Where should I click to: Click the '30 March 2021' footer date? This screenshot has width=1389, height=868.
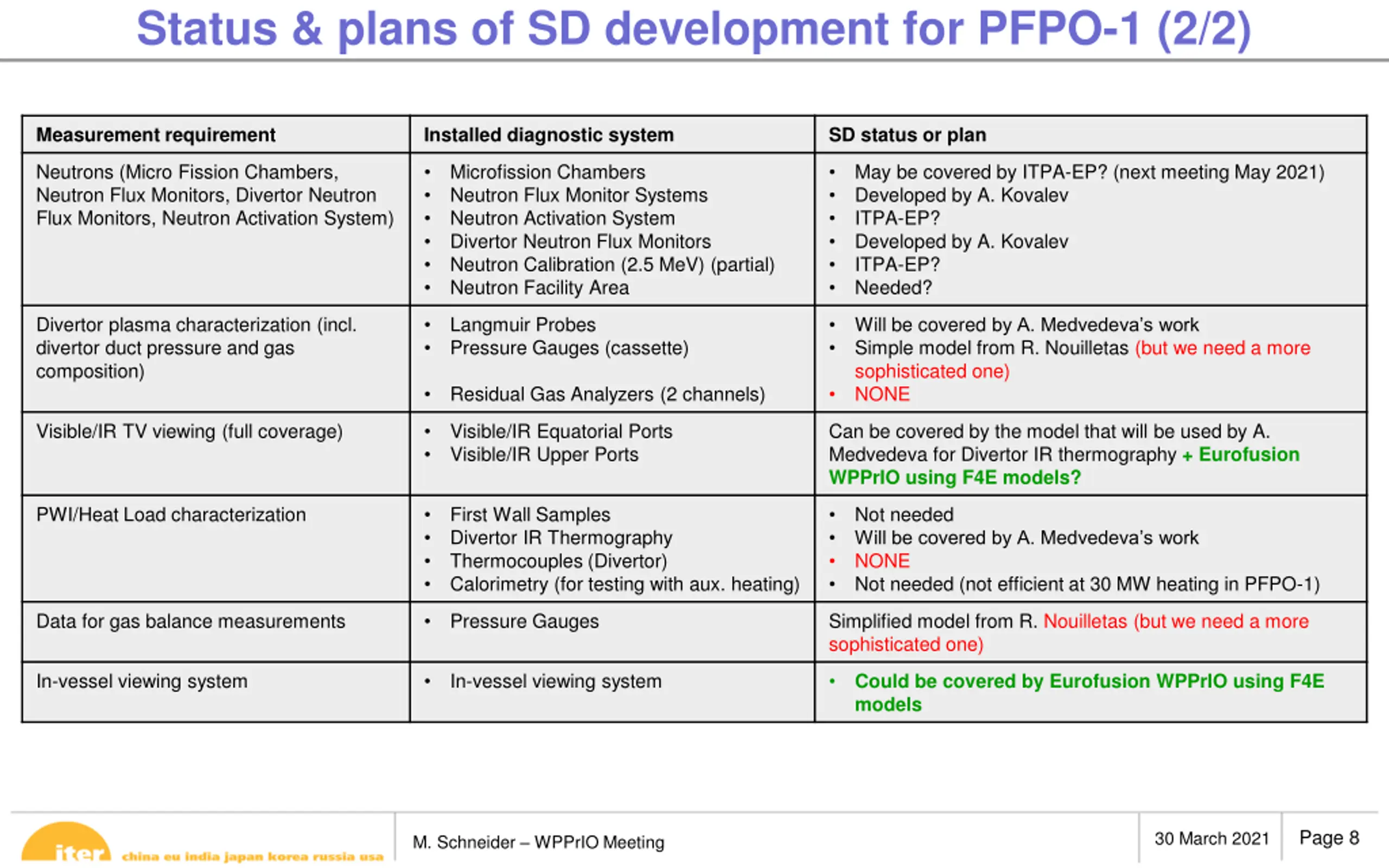click(x=1212, y=839)
